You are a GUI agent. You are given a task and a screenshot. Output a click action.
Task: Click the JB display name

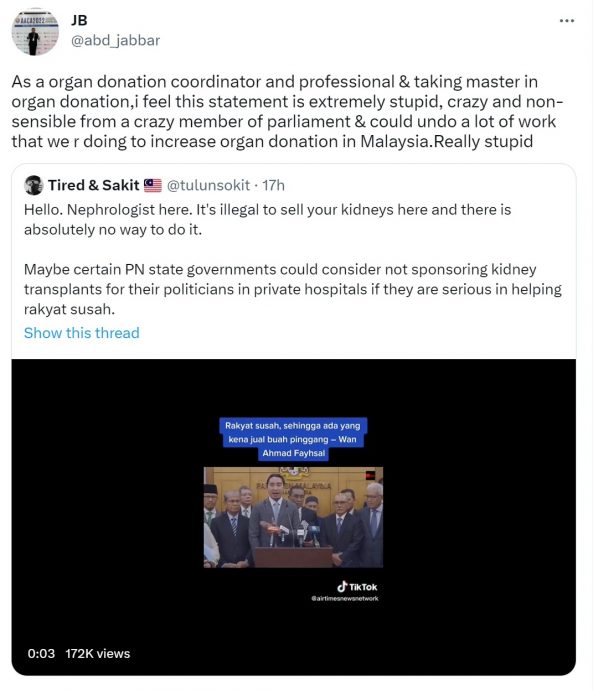tap(79, 20)
